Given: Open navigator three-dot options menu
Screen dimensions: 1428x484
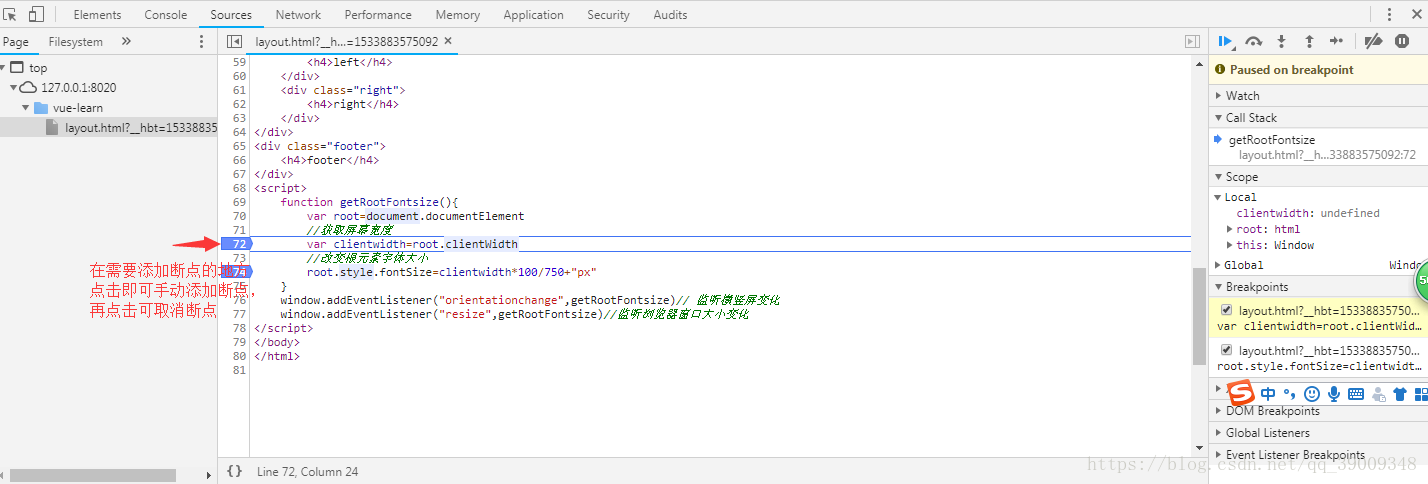Looking at the screenshot, I should tap(201, 42).
